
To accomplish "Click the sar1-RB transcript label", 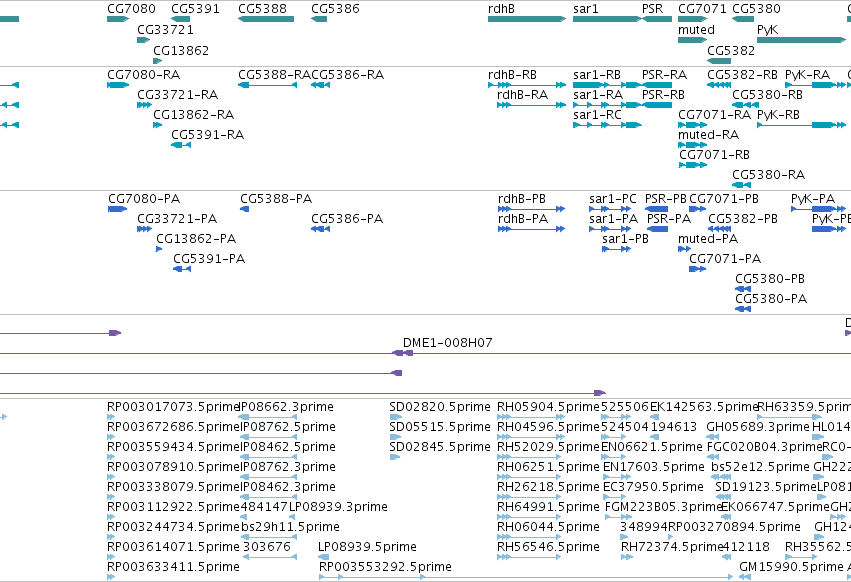I will pyautogui.click(x=596, y=74).
